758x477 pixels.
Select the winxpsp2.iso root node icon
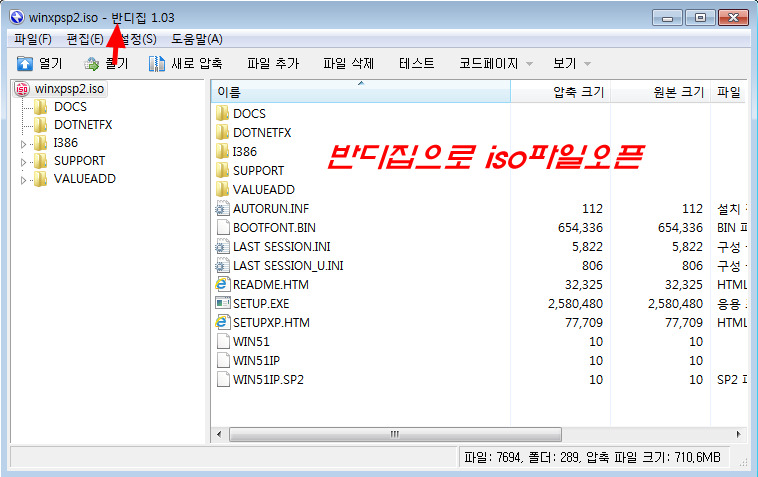point(22,88)
